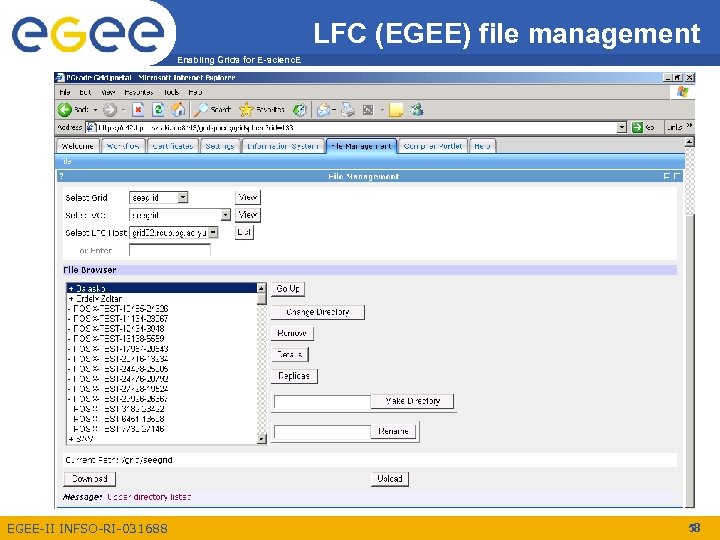Image resolution: width=720 pixels, height=540 pixels.
Task: Click file list scrollbar down arrow
Action: (x=261, y=439)
